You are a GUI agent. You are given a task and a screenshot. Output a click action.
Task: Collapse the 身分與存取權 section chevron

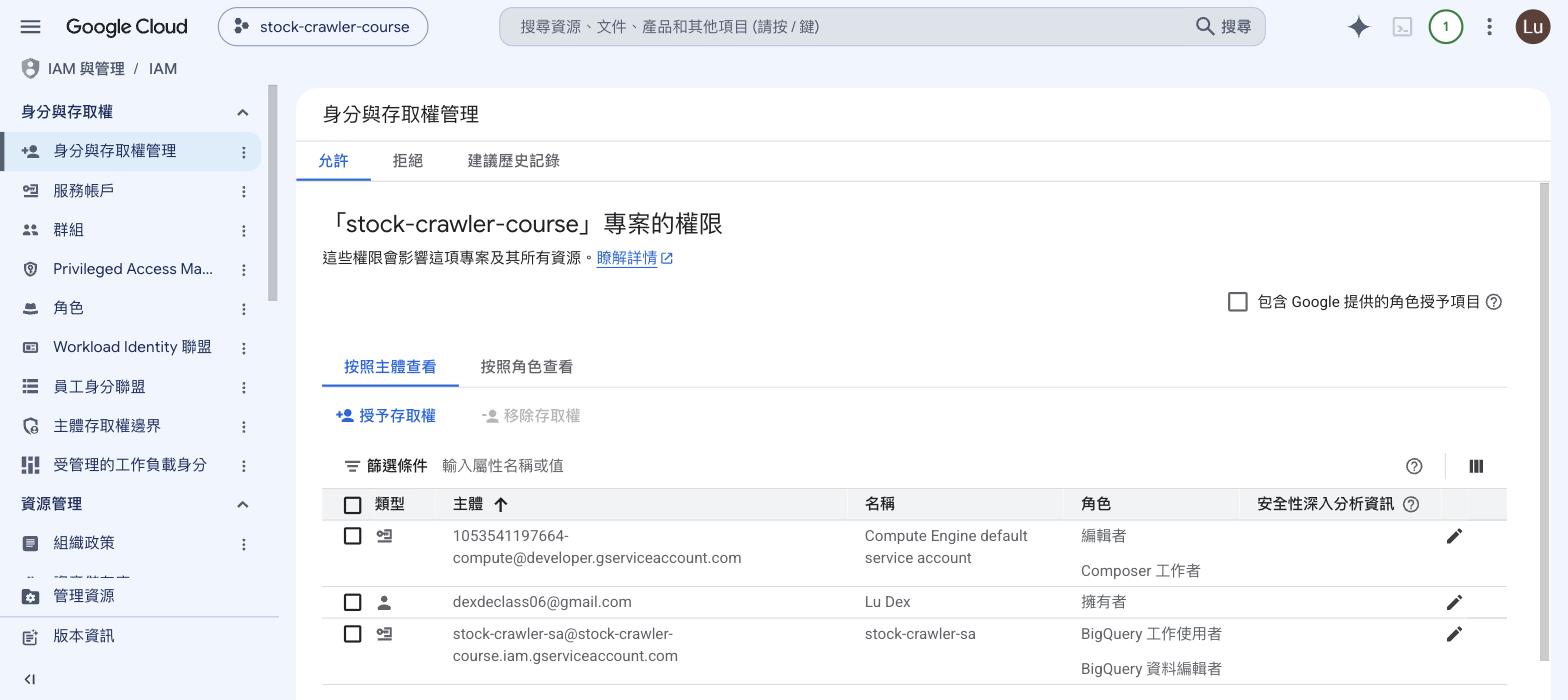point(242,112)
